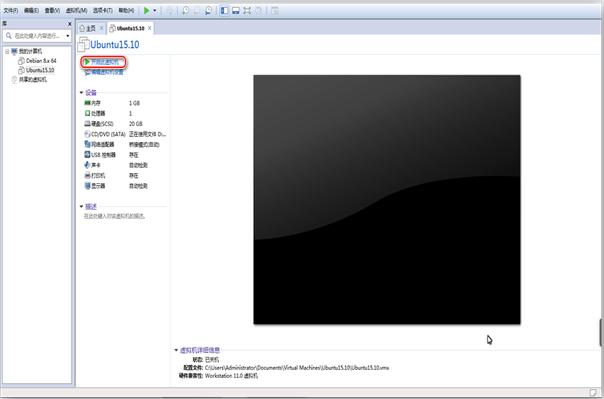Click the 硬盘(SCSI) hard disk device icon
The width and height of the screenshot is (604, 399).
click(87, 124)
